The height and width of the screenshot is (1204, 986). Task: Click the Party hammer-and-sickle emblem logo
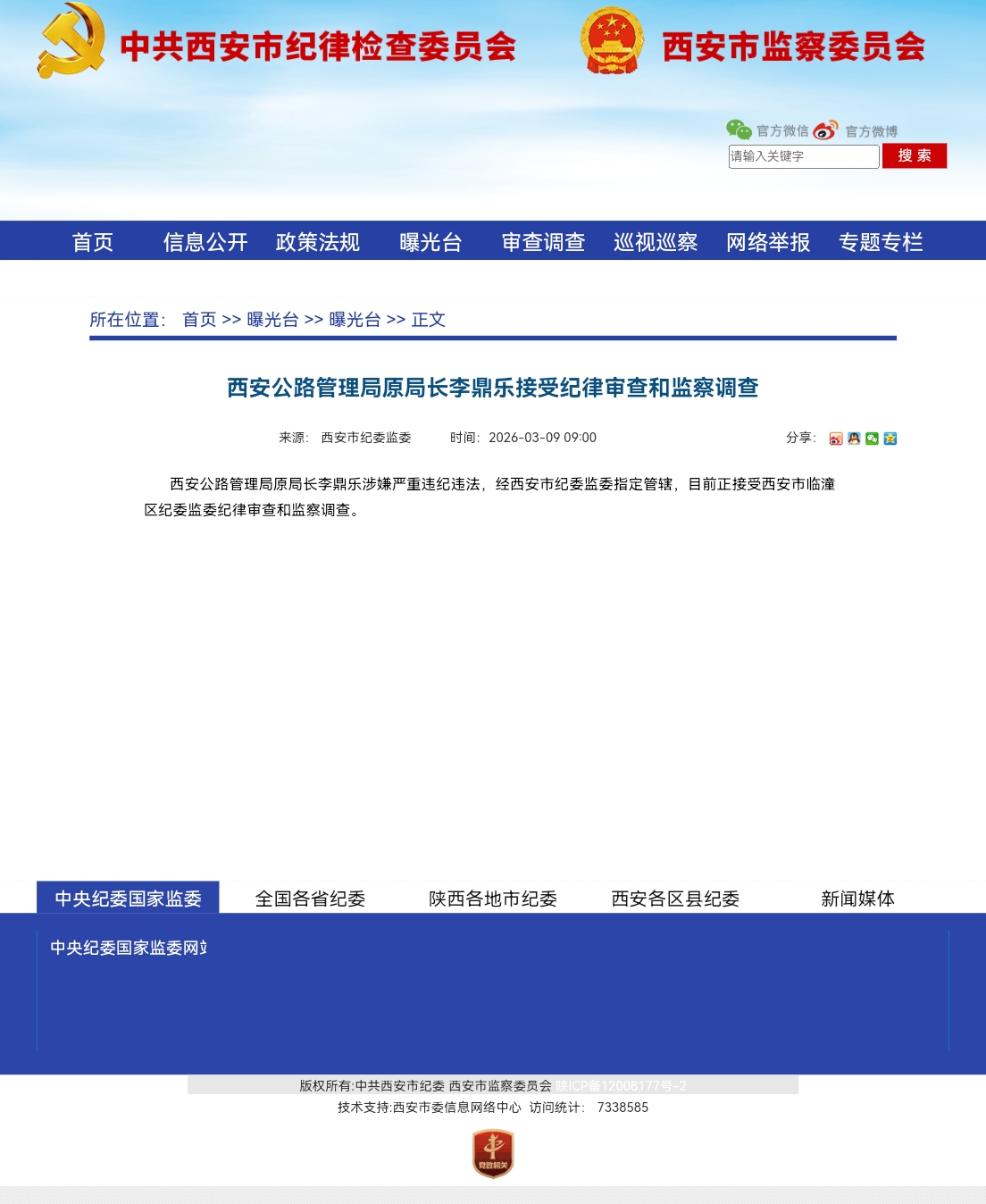[x=71, y=41]
